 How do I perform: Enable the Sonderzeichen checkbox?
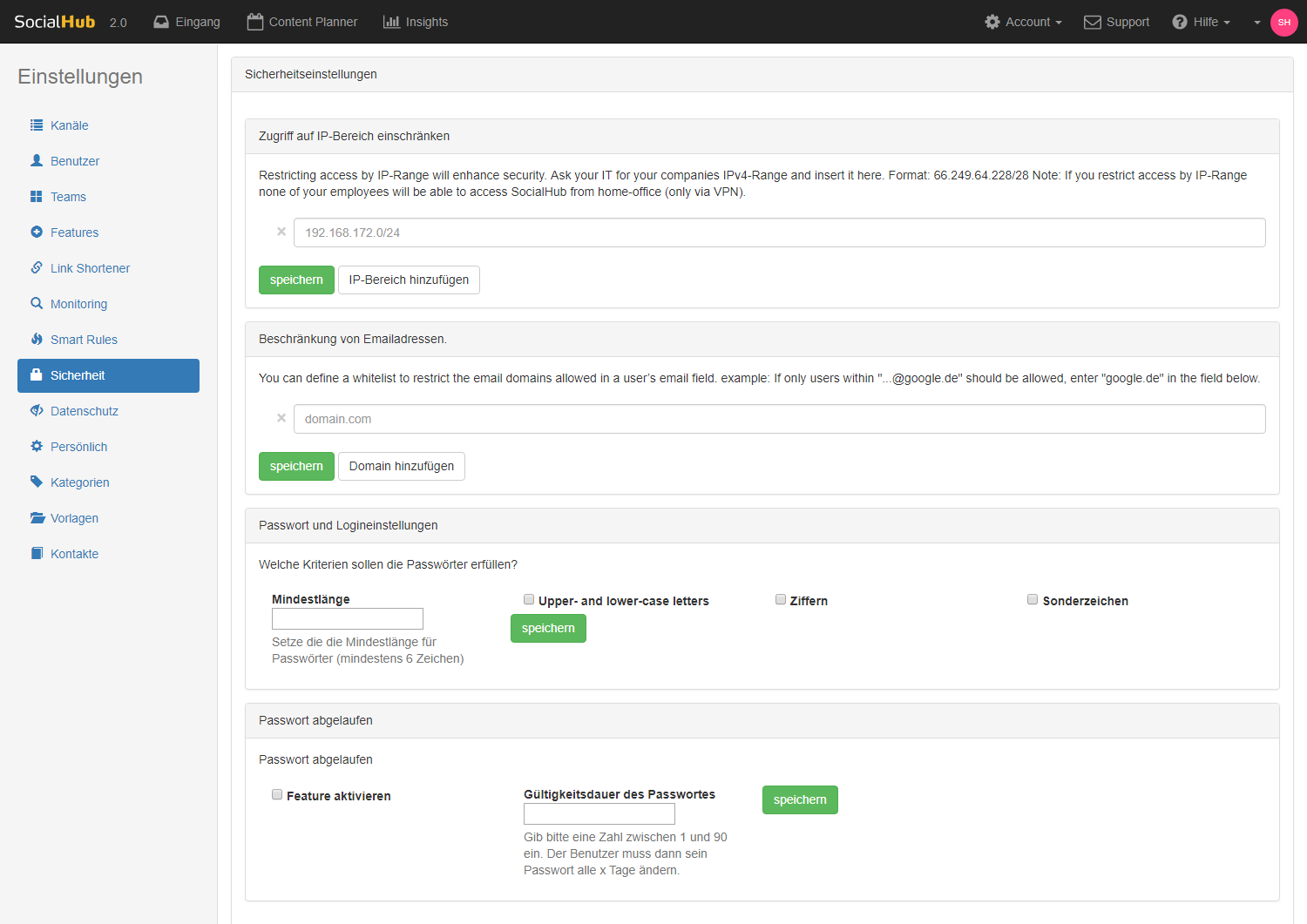tap(1033, 599)
